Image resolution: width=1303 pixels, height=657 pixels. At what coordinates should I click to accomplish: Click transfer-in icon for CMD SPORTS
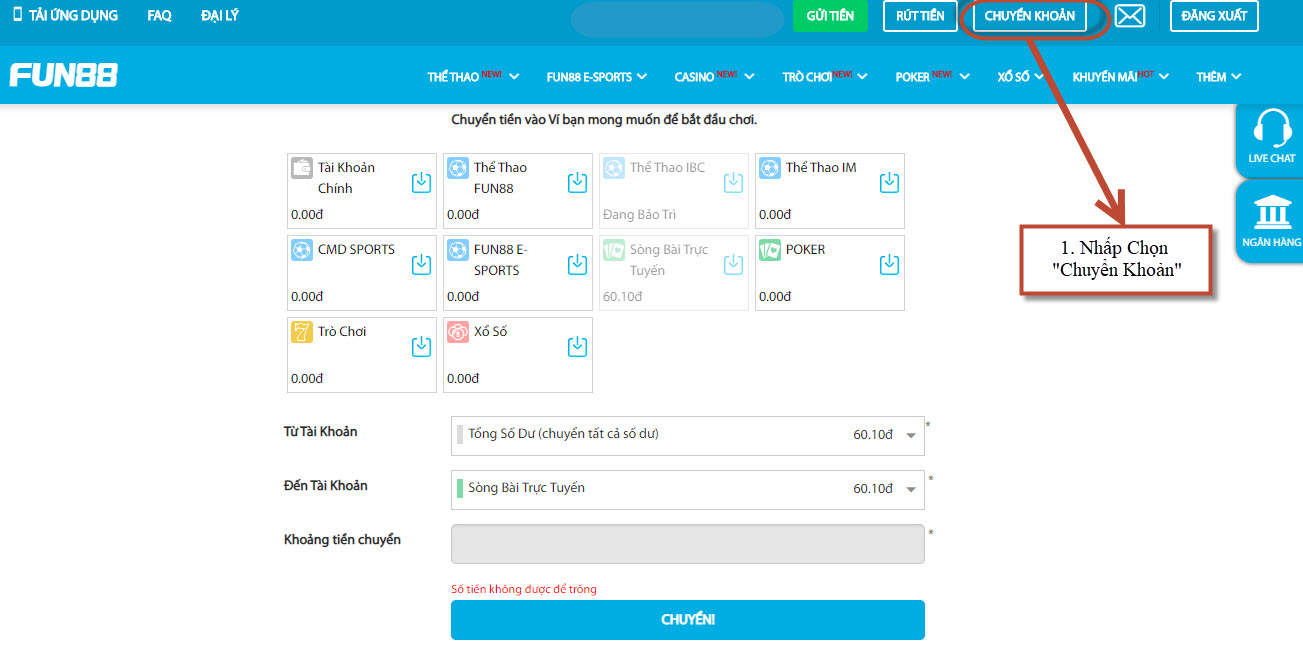[x=422, y=264]
